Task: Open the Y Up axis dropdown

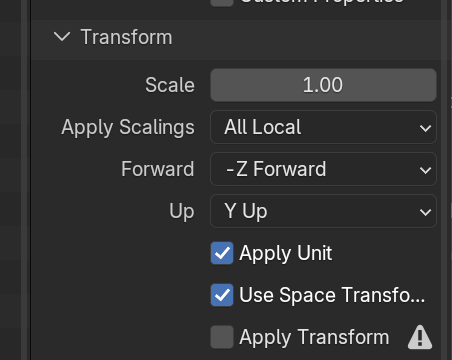Action: 323,211
